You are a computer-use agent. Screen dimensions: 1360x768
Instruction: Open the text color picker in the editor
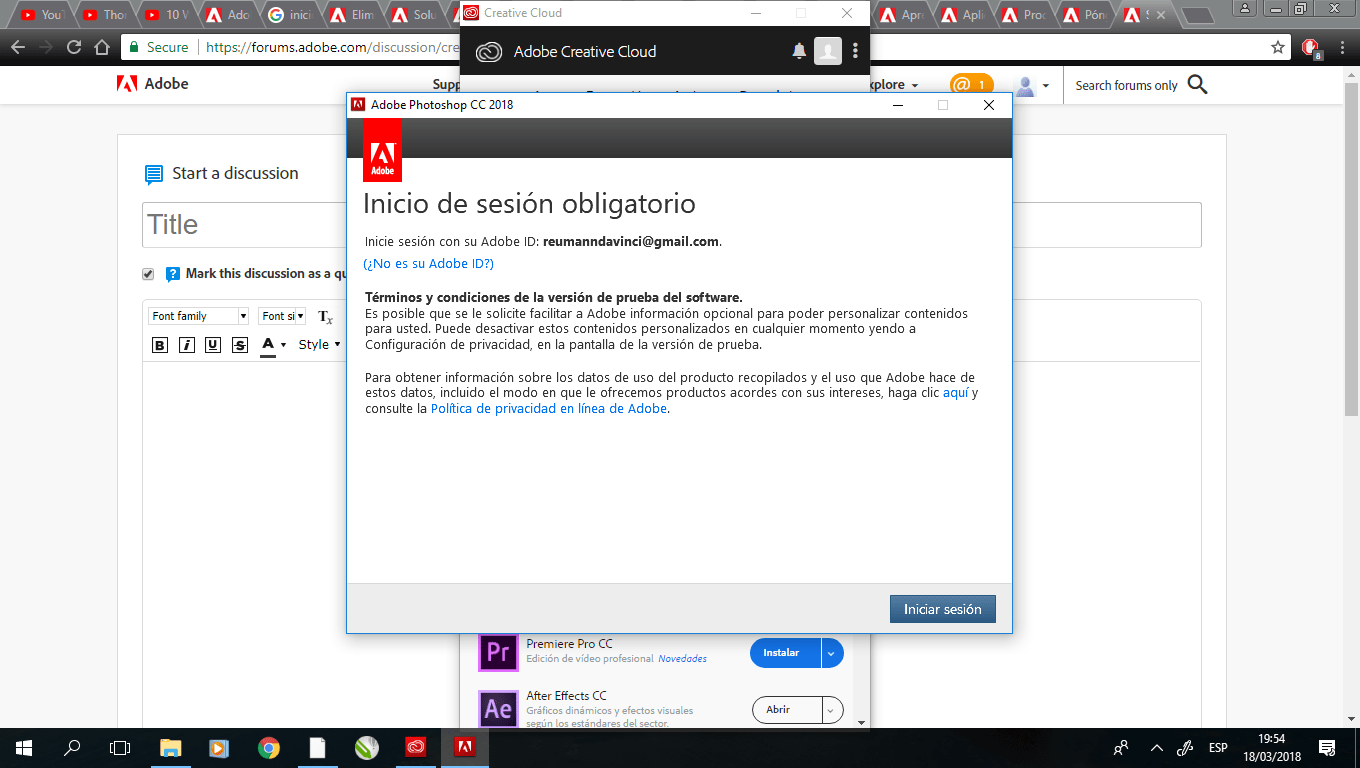click(272, 345)
